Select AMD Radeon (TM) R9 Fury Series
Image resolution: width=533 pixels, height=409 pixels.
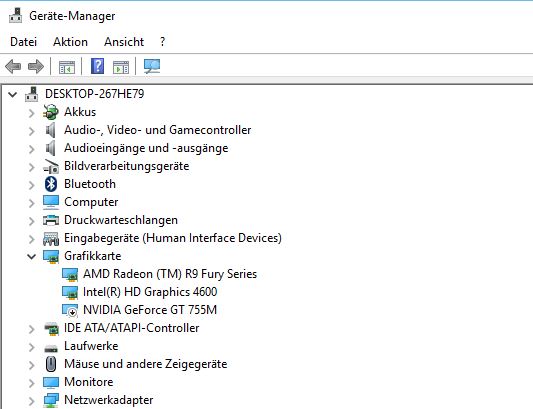click(x=170, y=274)
